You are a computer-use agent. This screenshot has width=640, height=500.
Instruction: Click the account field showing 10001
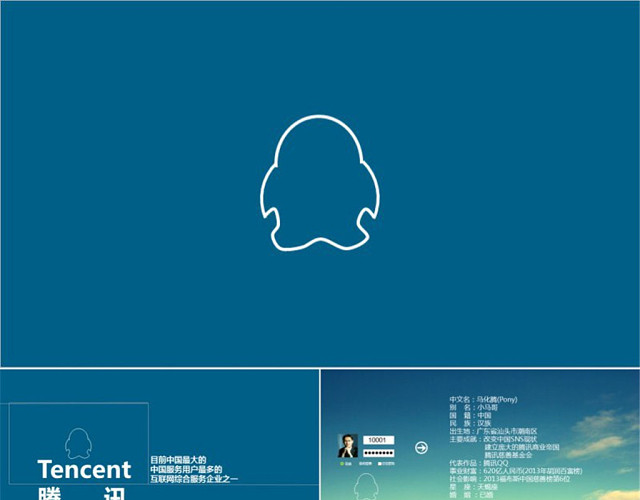pyautogui.click(x=378, y=440)
